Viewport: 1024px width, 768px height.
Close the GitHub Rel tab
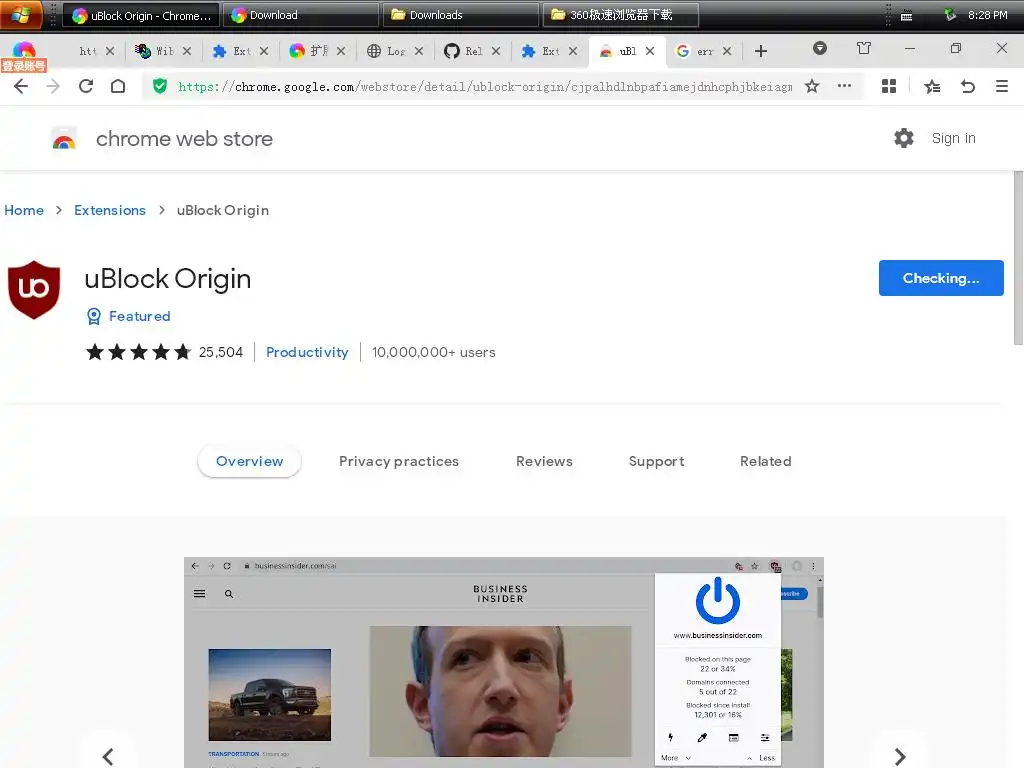(496, 51)
